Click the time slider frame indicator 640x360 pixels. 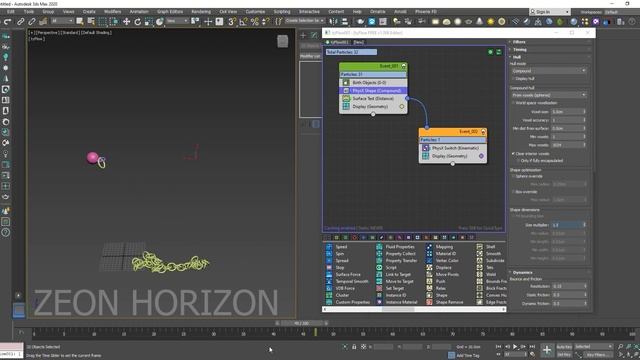[301, 323]
